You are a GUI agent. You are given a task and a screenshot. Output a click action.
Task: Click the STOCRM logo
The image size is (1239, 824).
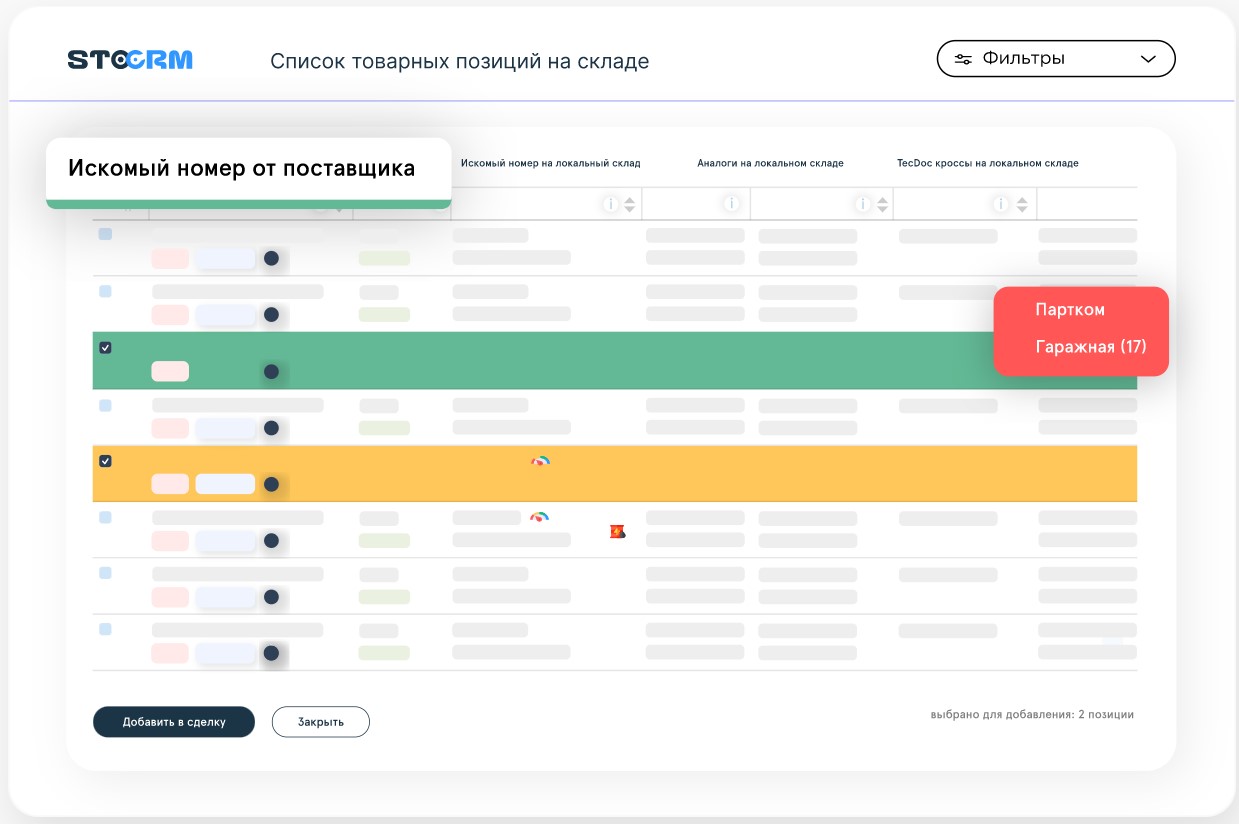[x=130, y=60]
